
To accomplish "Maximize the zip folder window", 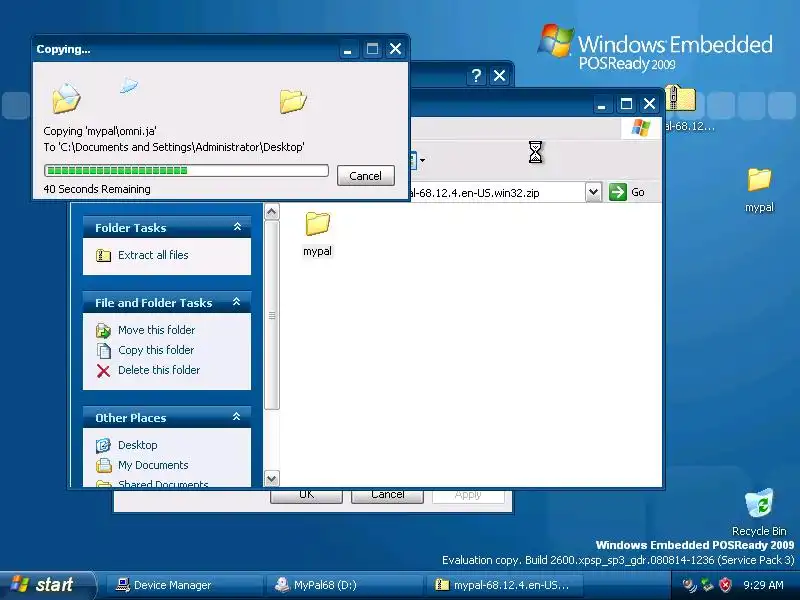I will pyautogui.click(x=626, y=104).
